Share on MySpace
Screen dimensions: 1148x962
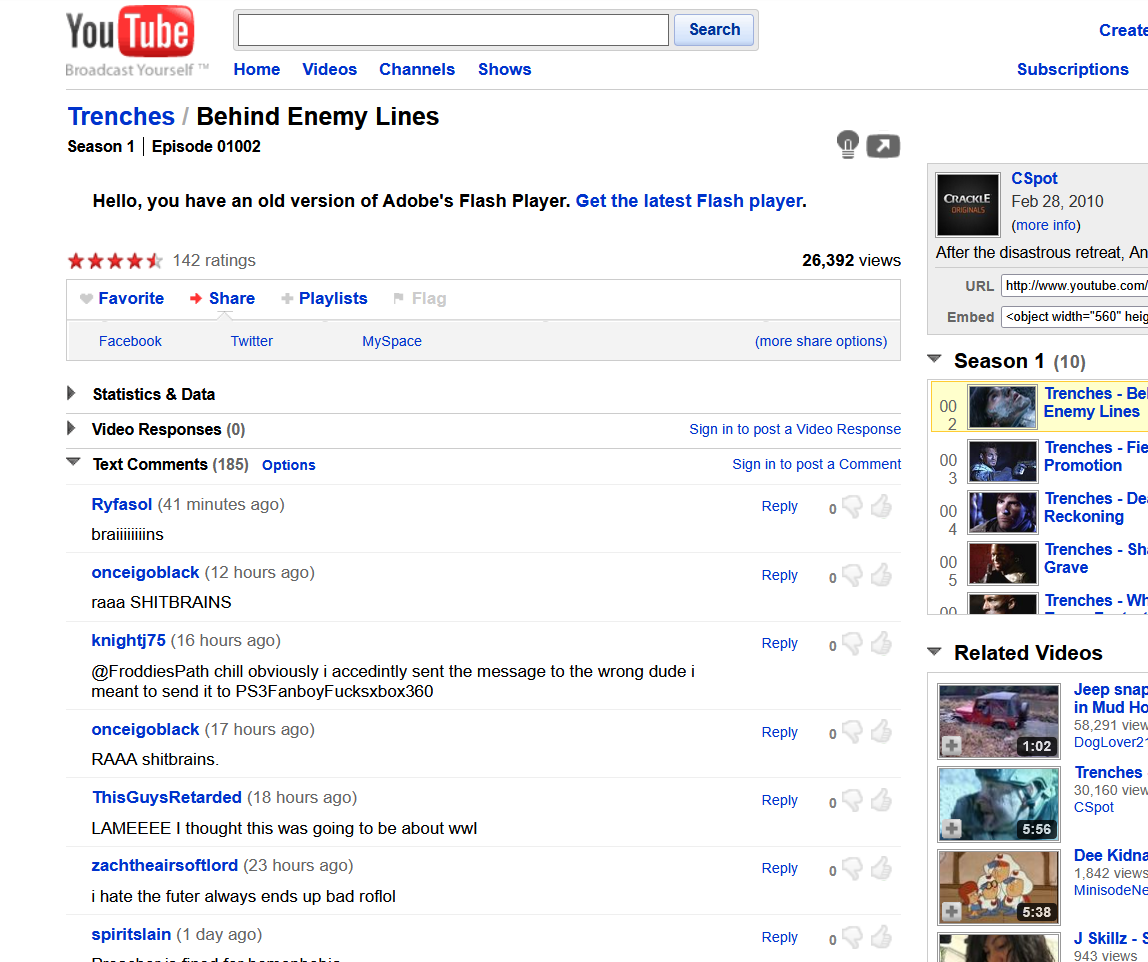pyautogui.click(x=392, y=341)
